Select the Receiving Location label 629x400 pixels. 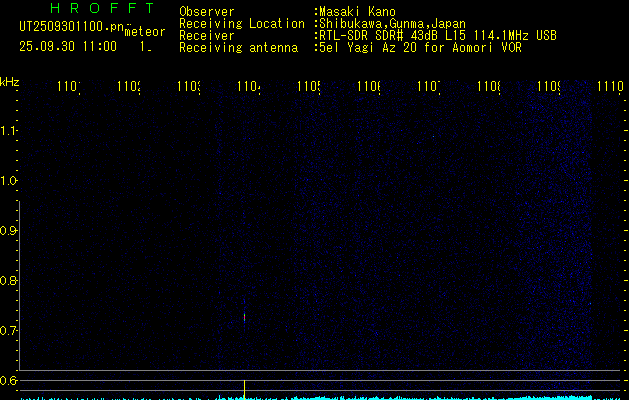[x=242, y=24]
